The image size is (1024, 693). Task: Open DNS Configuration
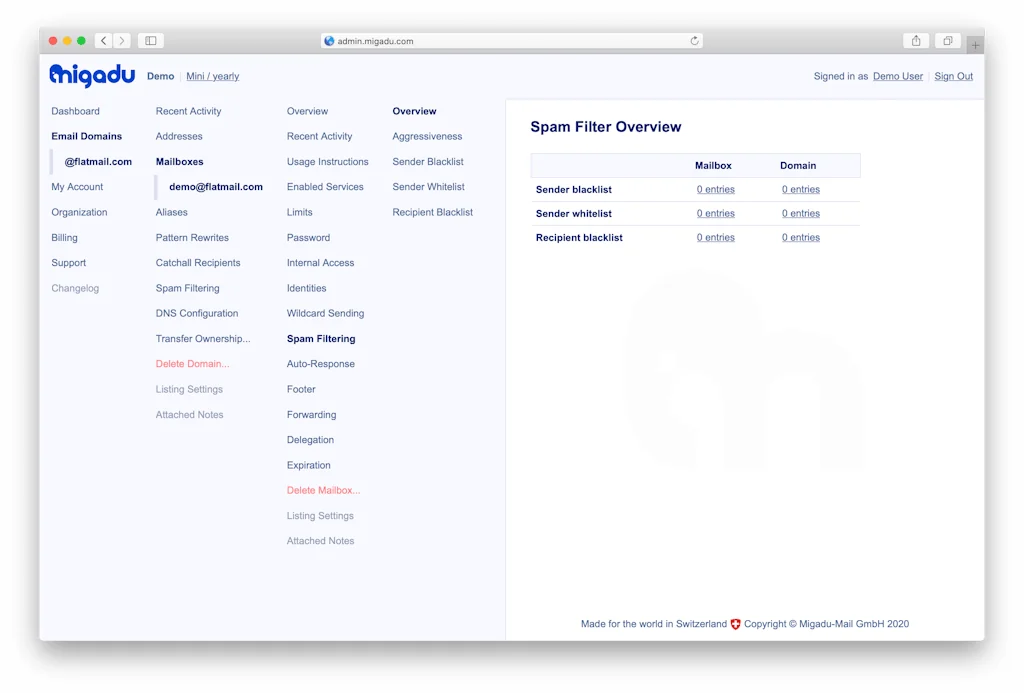pos(197,314)
